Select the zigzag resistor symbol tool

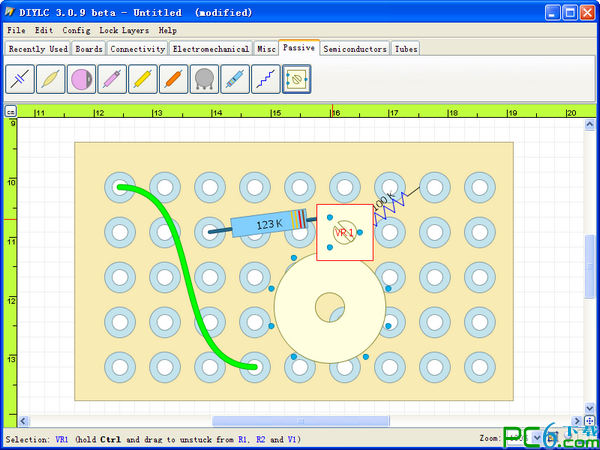[265, 79]
